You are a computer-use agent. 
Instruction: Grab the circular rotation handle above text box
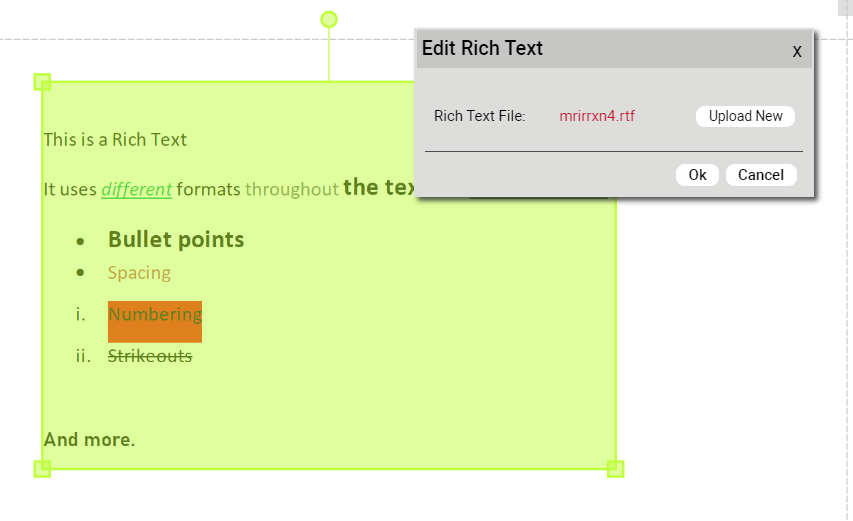tap(329, 20)
